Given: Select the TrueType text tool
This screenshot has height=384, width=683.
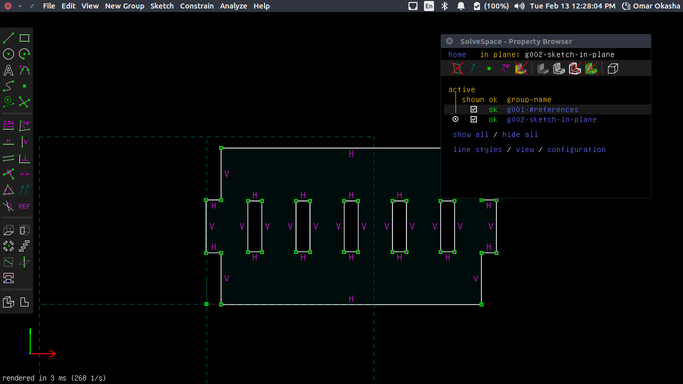Looking at the screenshot, I should (8, 70).
